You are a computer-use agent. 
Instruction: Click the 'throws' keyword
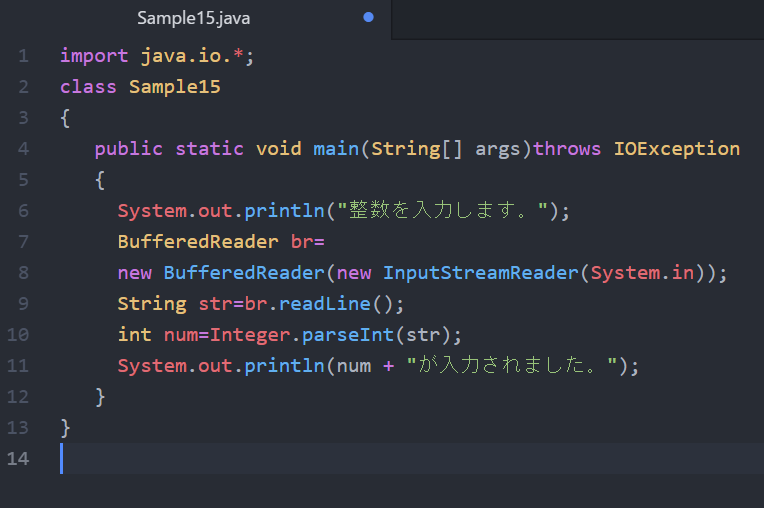[x=567, y=149]
